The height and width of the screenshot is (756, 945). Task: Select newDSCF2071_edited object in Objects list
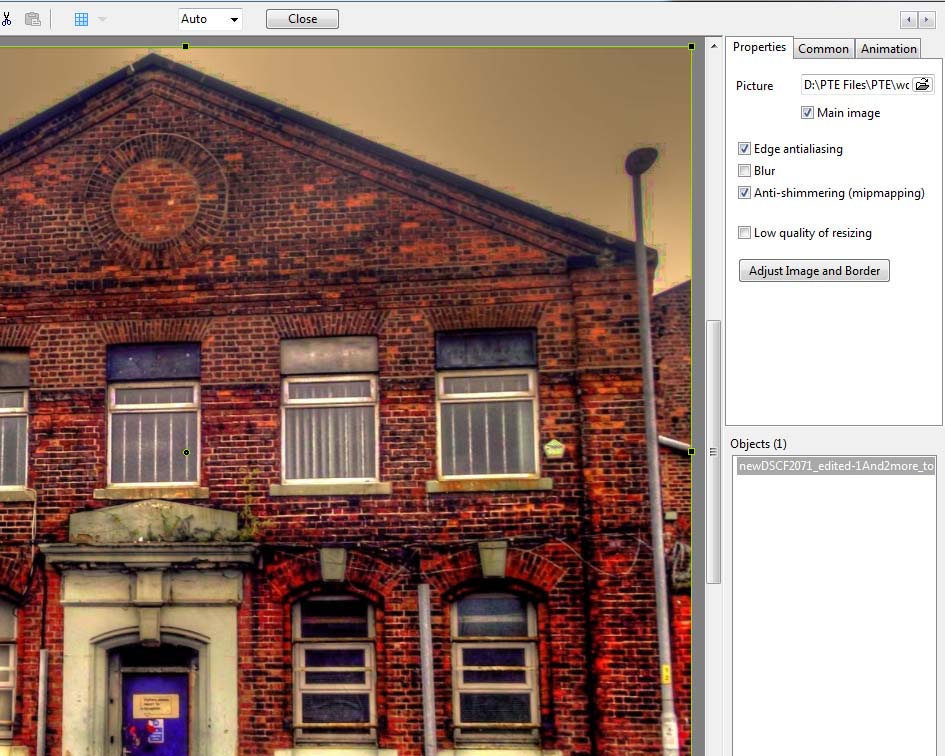click(x=836, y=466)
